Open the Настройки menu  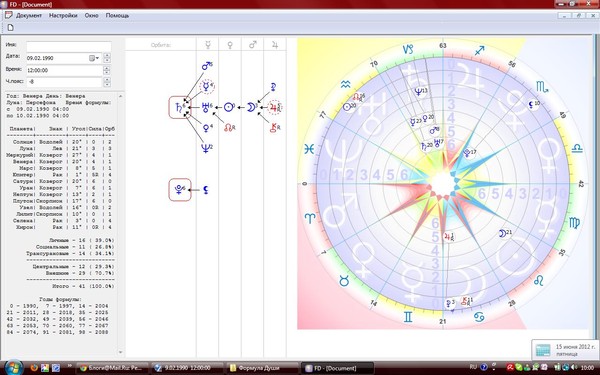click(x=63, y=16)
